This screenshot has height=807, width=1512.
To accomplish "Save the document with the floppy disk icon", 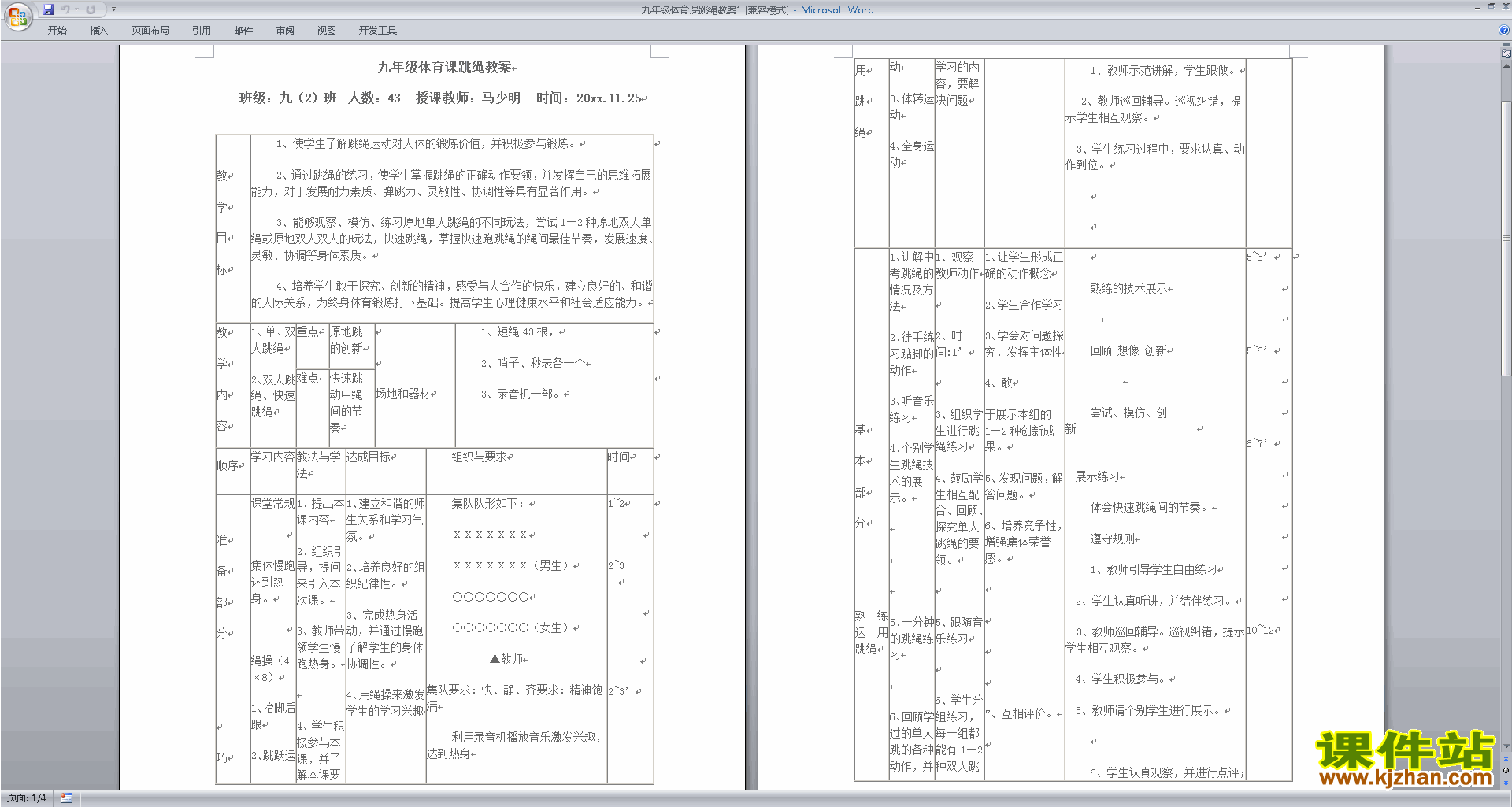I will coord(48,9).
